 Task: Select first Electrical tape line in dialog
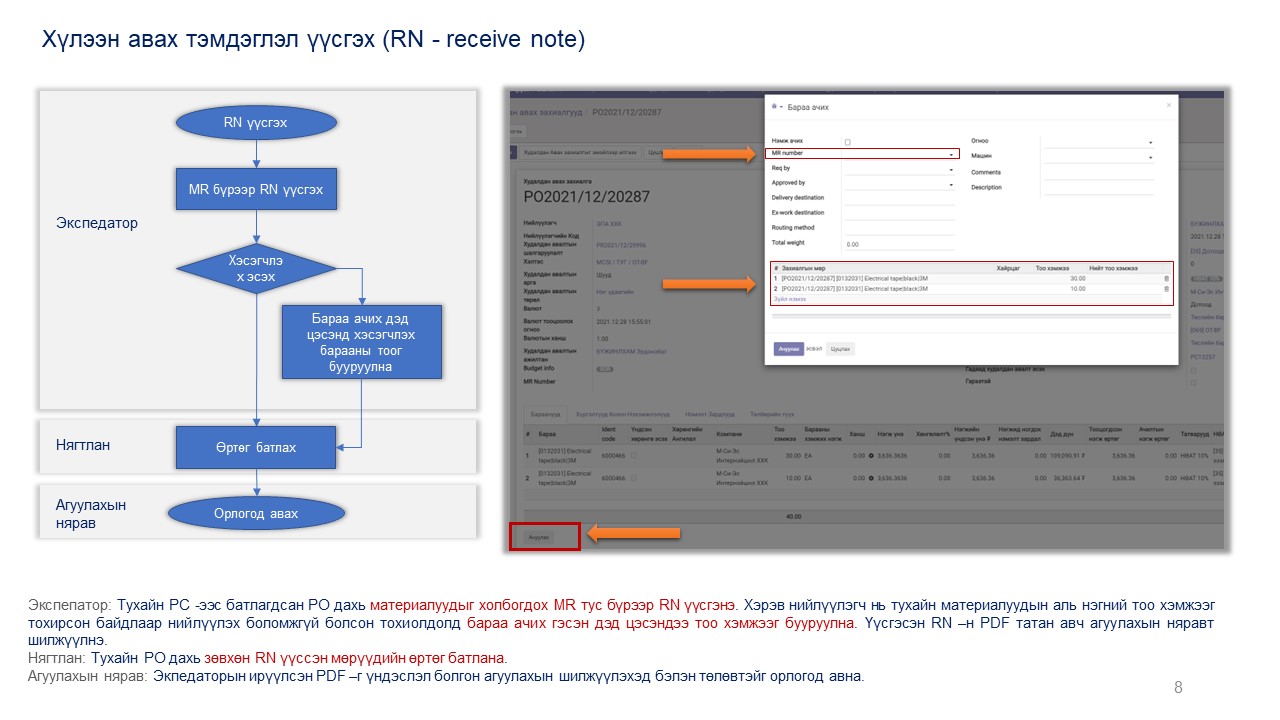pyautogui.click(x=855, y=279)
